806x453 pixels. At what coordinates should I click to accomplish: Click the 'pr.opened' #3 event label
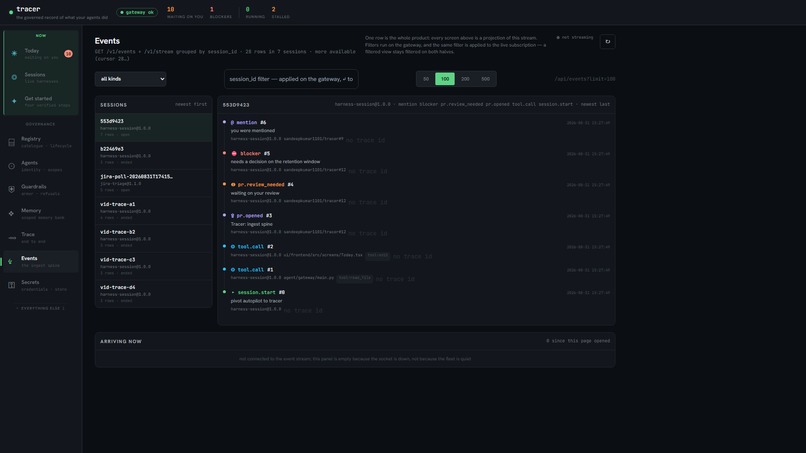(x=250, y=216)
